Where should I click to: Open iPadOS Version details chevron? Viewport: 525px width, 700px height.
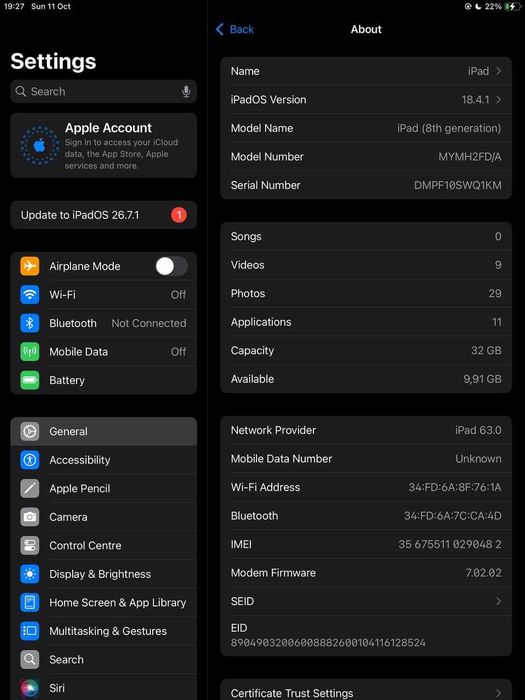(x=498, y=100)
